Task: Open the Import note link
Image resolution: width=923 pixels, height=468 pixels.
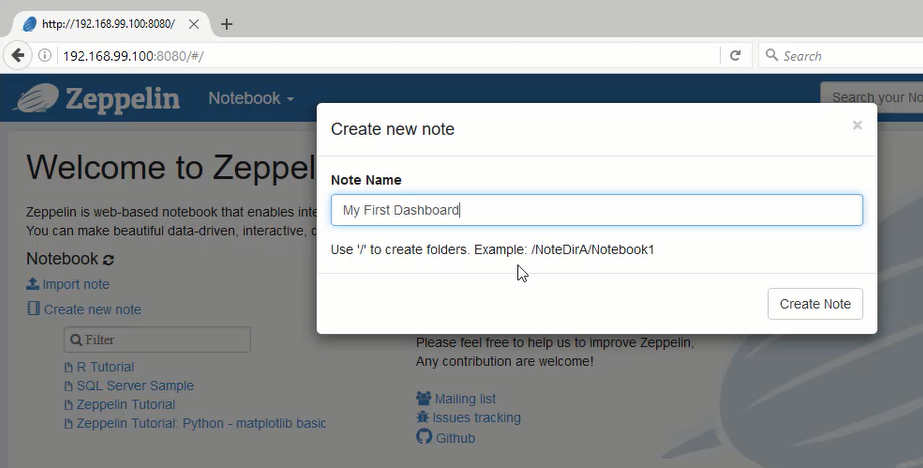Action: pyautogui.click(x=75, y=284)
